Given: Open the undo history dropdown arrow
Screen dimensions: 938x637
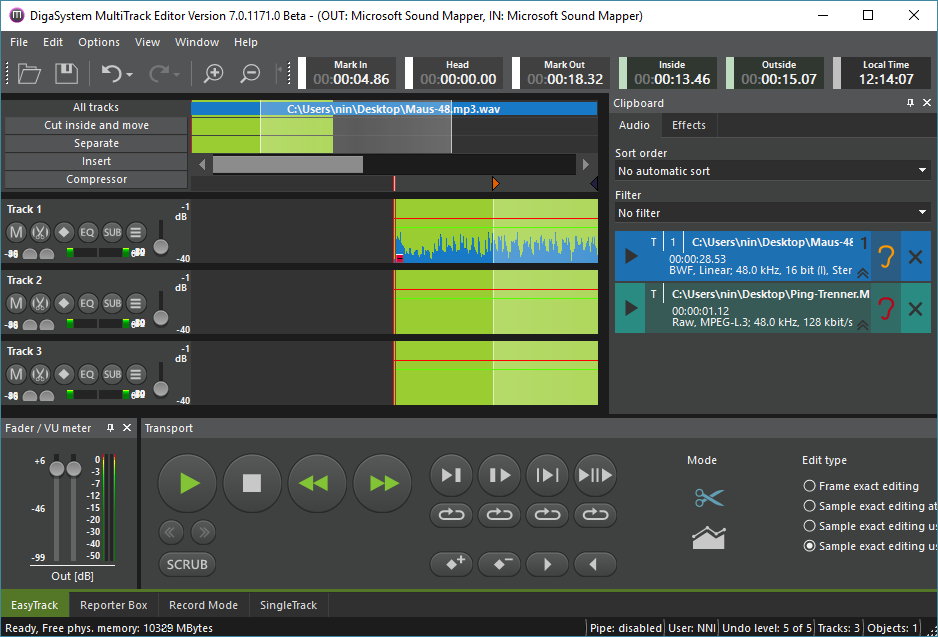Looking at the screenshot, I should (130, 74).
